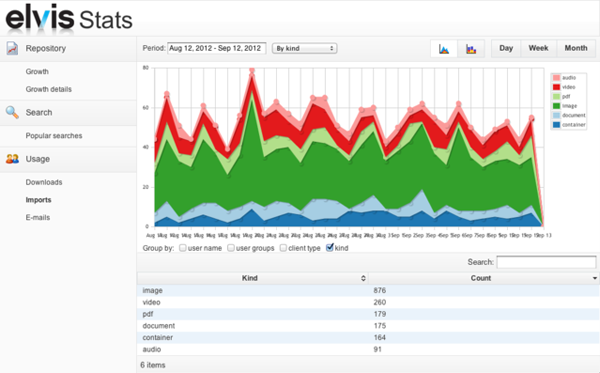
Task: Click the table Search input field
Action: [x=546, y=262]
